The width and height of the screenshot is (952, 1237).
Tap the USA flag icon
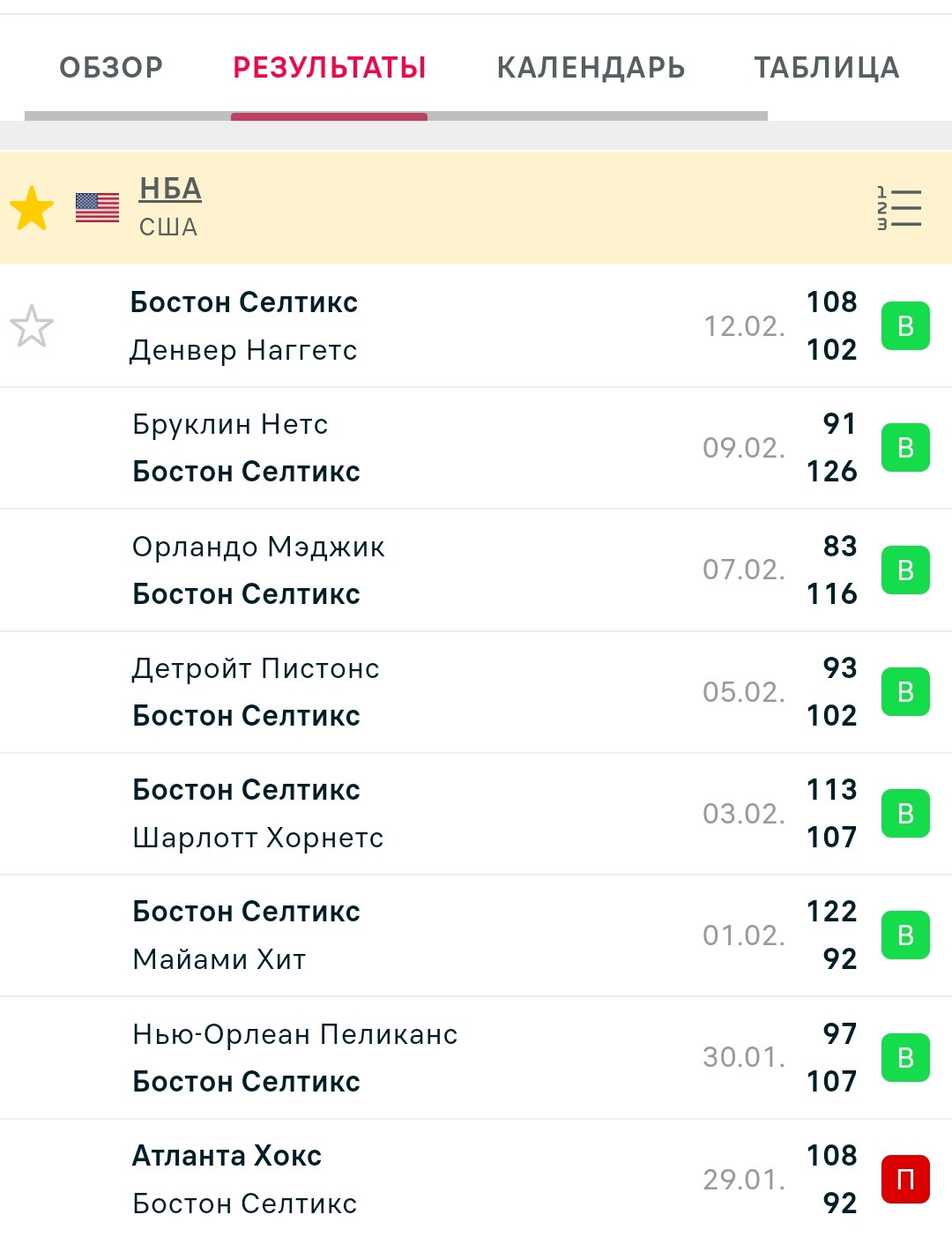97,208
